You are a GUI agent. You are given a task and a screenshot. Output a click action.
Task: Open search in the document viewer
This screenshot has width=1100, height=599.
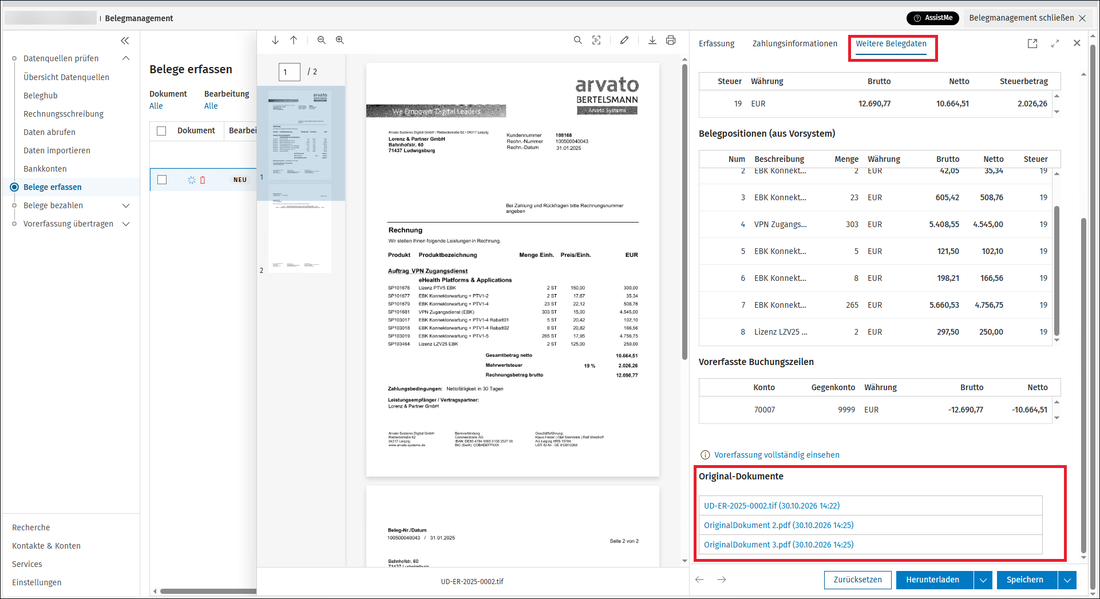[577, 41]
